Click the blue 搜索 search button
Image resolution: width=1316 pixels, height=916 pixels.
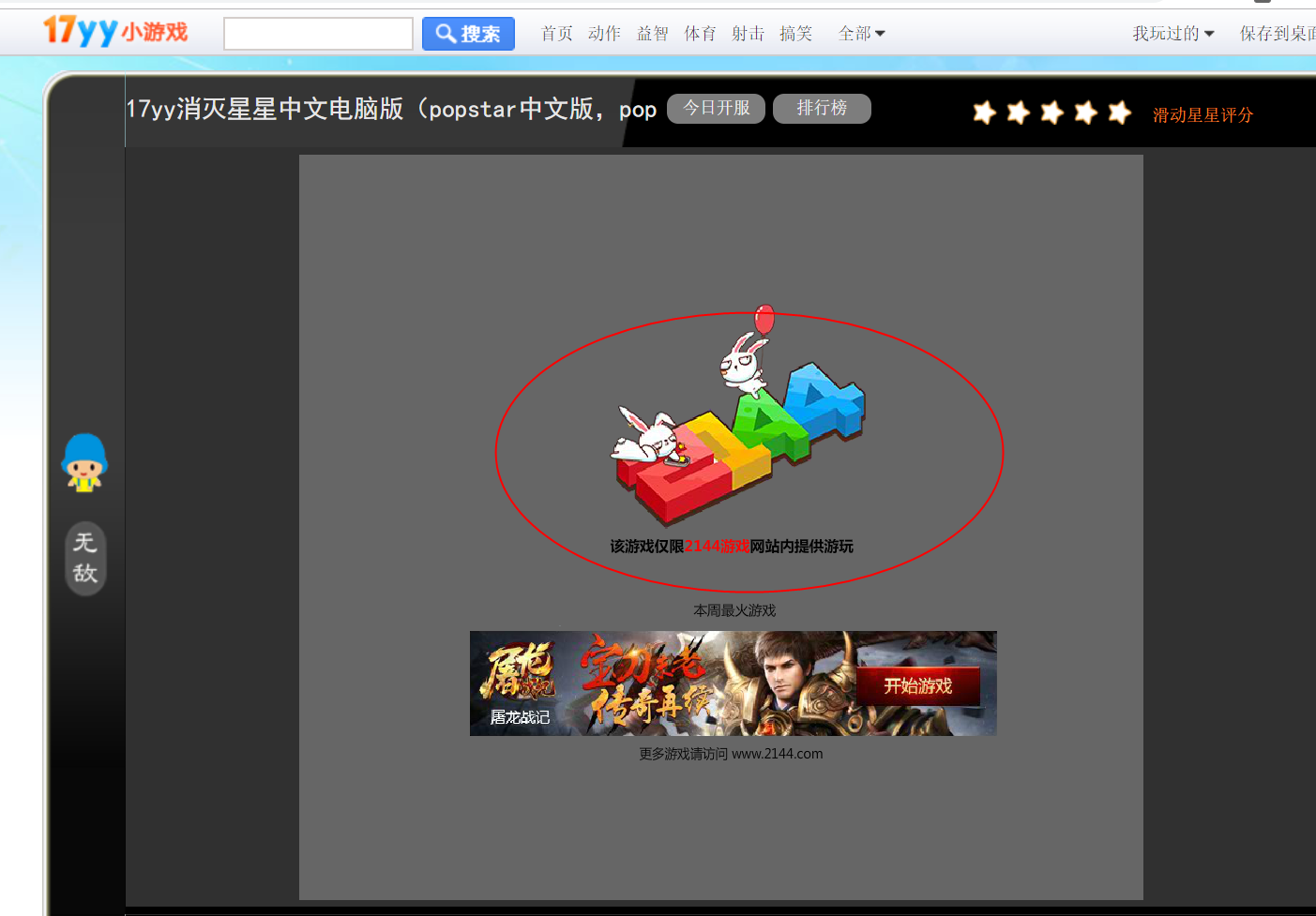[x=468, y=34]
